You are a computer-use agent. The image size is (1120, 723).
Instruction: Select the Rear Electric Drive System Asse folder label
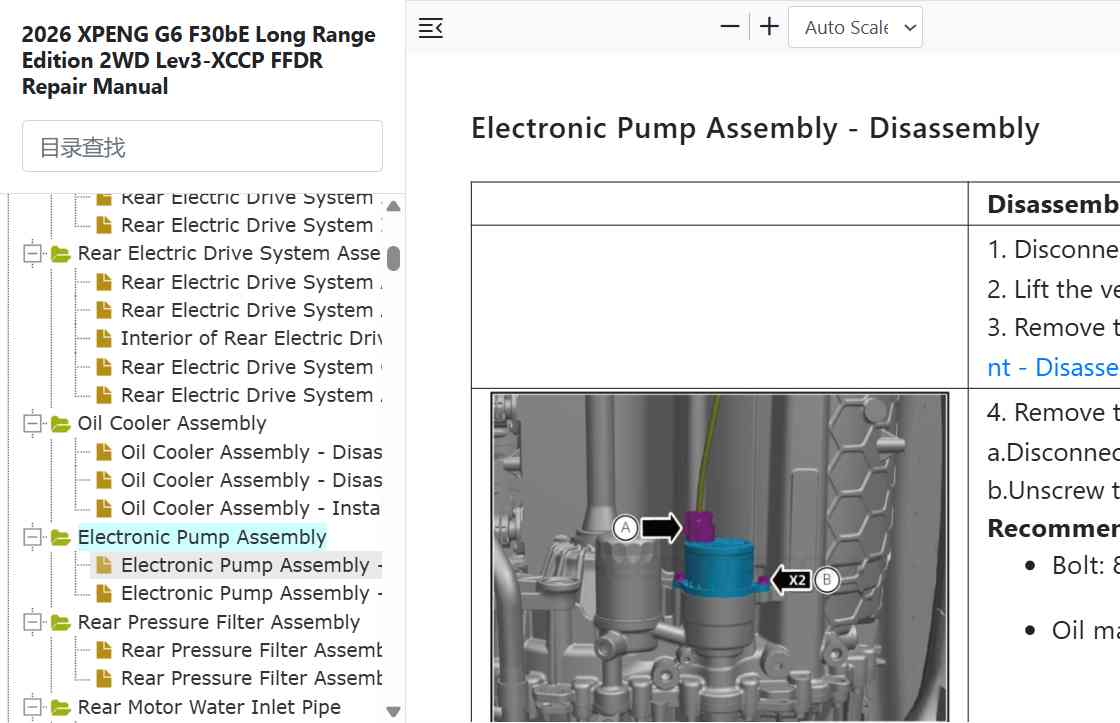(x=229, y=253)
